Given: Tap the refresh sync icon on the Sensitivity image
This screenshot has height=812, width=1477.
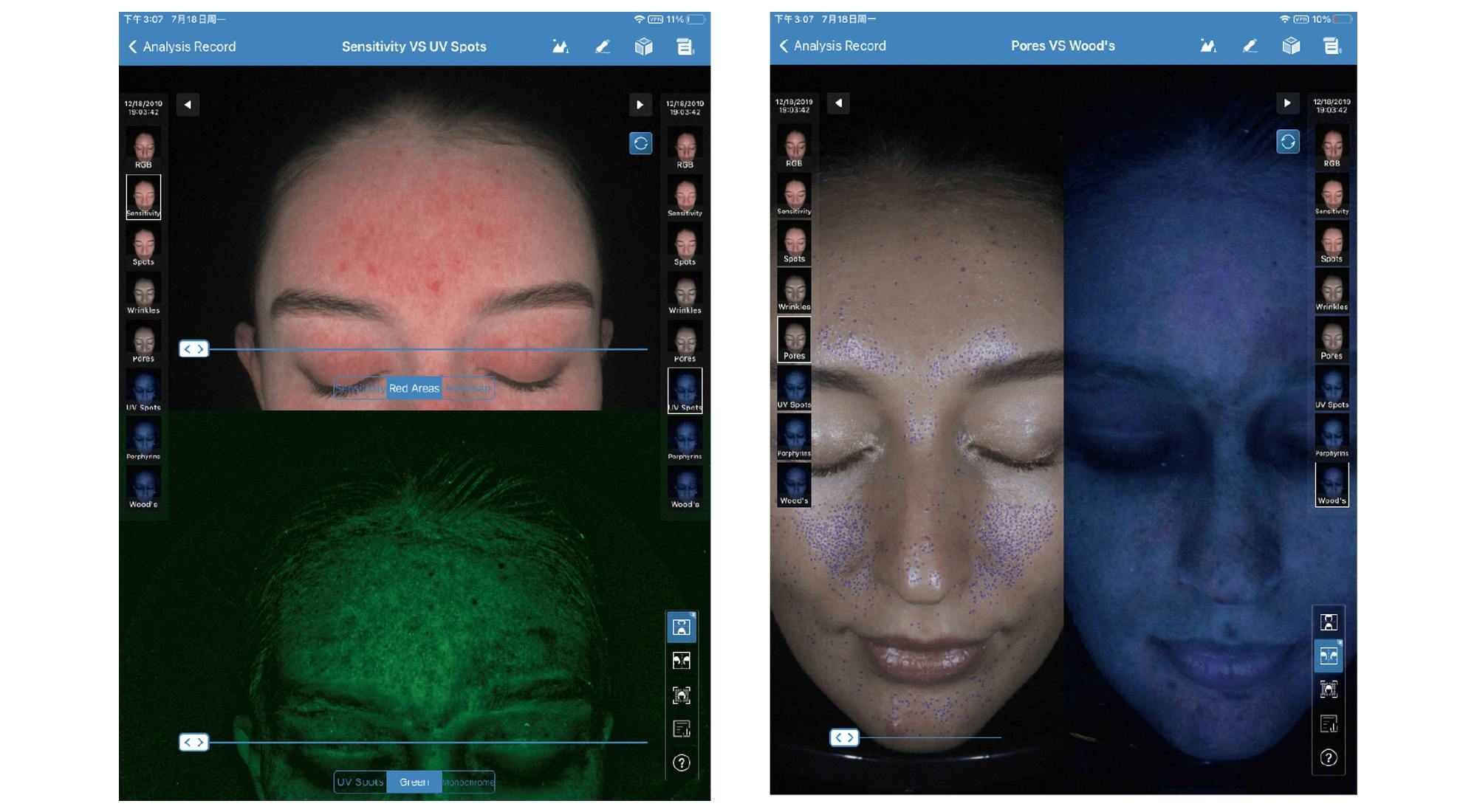Looking at the screenshot, I should pyautogui.click(x=640, y=143).
